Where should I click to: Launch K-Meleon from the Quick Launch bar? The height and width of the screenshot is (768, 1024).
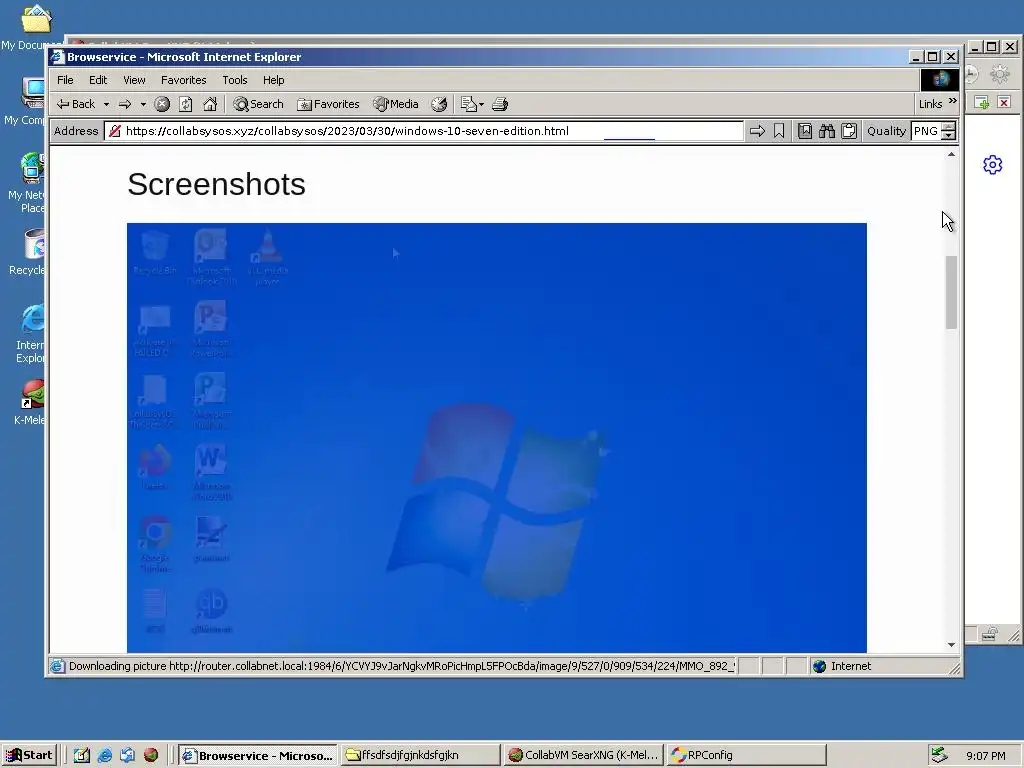151,756
